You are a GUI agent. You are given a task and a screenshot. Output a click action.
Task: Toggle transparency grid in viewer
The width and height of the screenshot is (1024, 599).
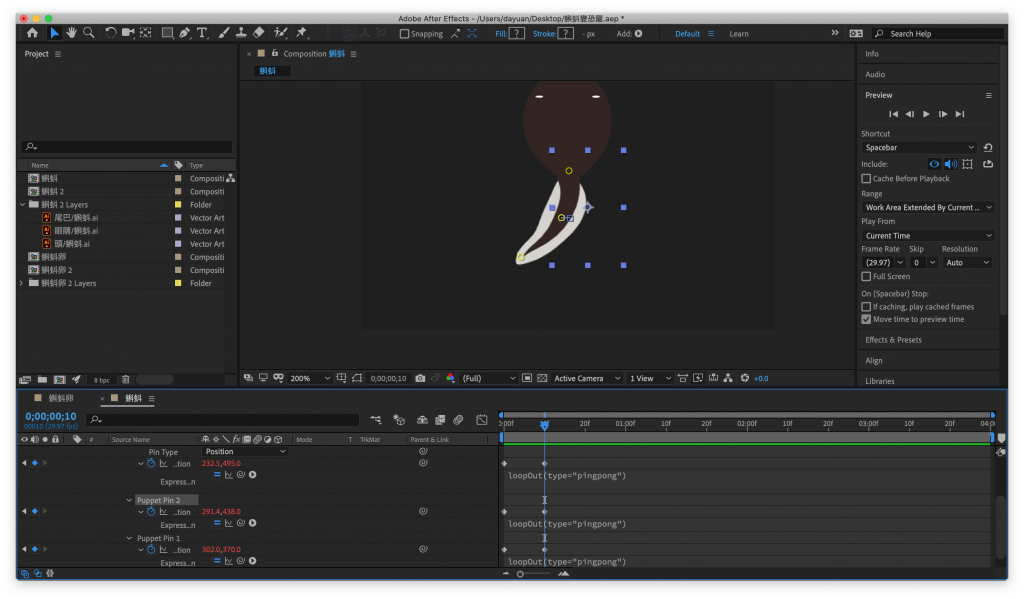(x=542, y=378)
